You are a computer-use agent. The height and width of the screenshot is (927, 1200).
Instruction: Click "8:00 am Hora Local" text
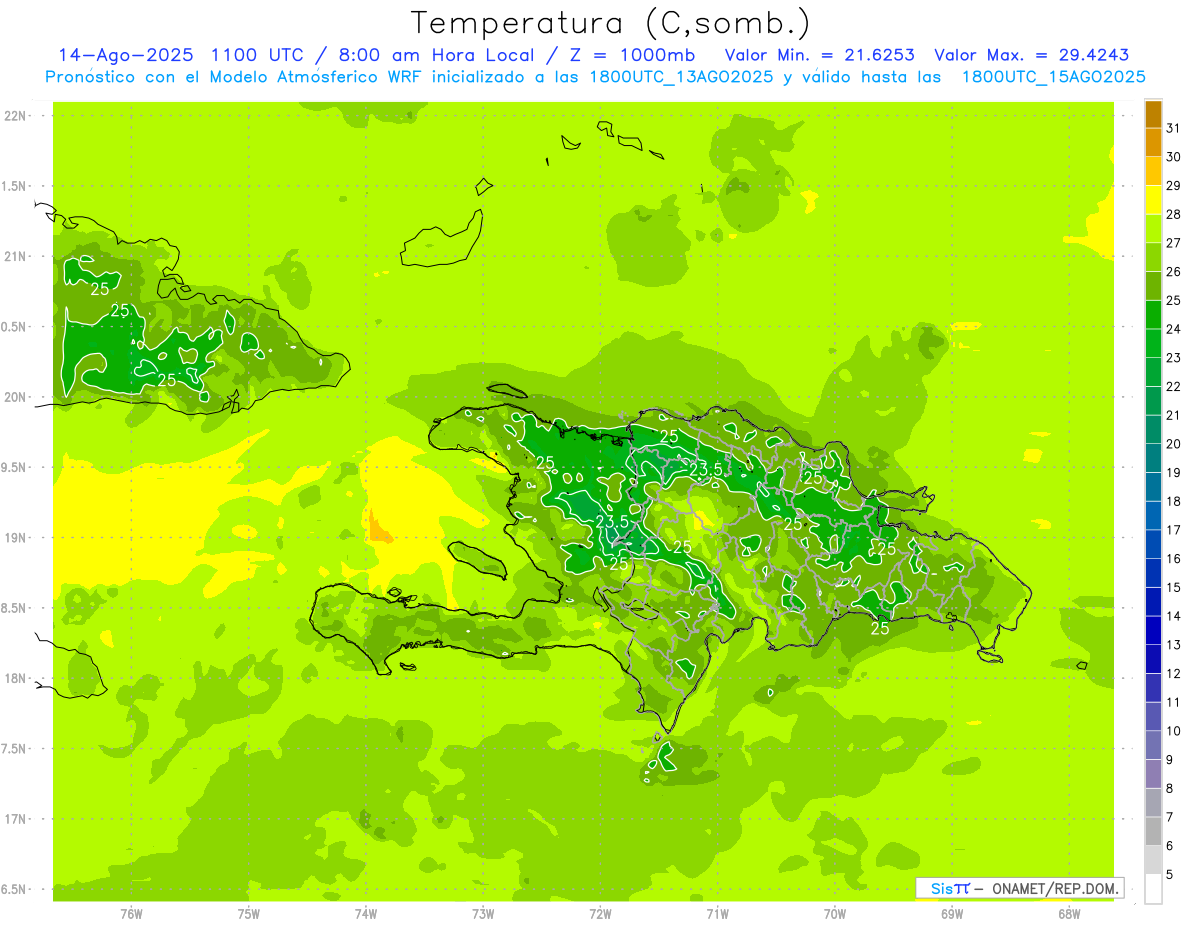[x=441, y=55]
